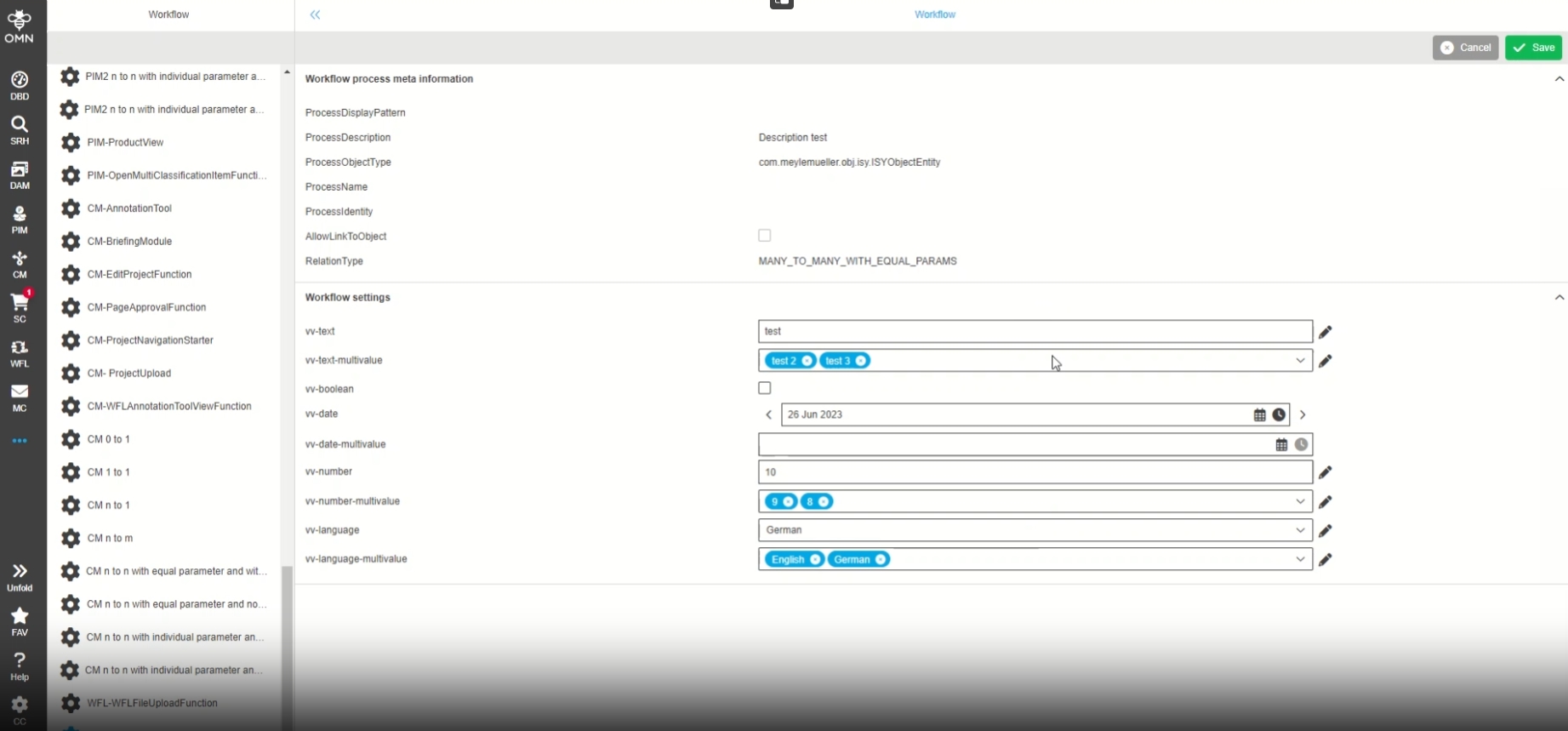The width and height of the screenshot is (1568, 731).
Task: Edit vv-number with pencil icon
Action: 1325,472
